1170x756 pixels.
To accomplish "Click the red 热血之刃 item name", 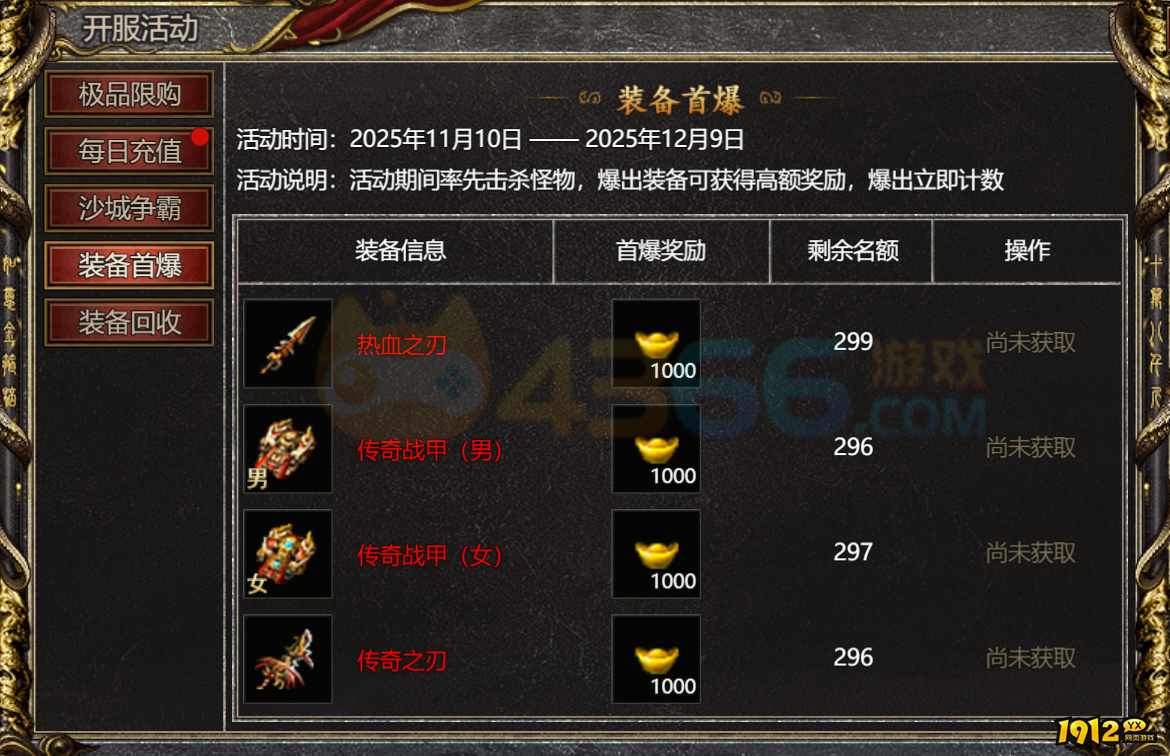I will 401,345.
